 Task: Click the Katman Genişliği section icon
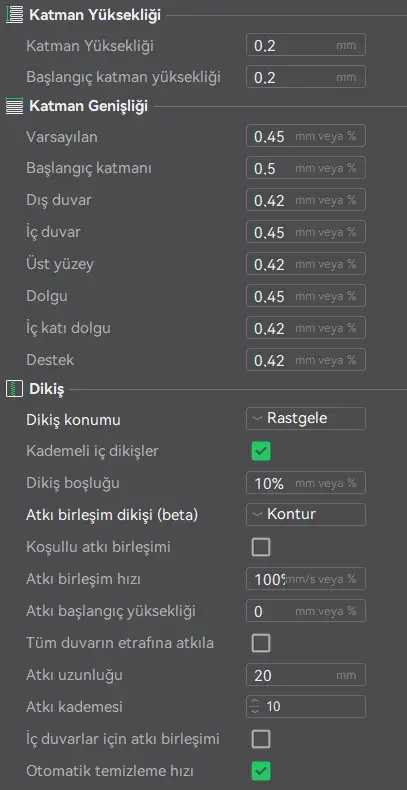(x=14, y=106)
